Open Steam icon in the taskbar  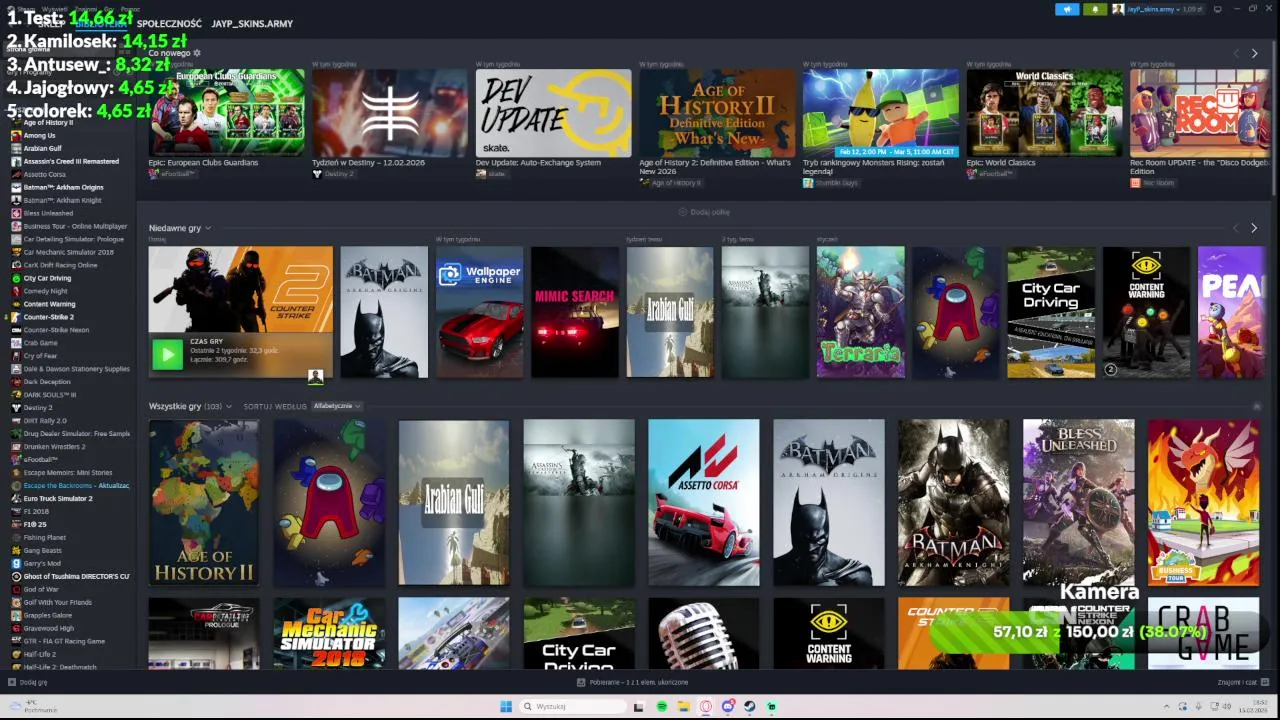749,707
